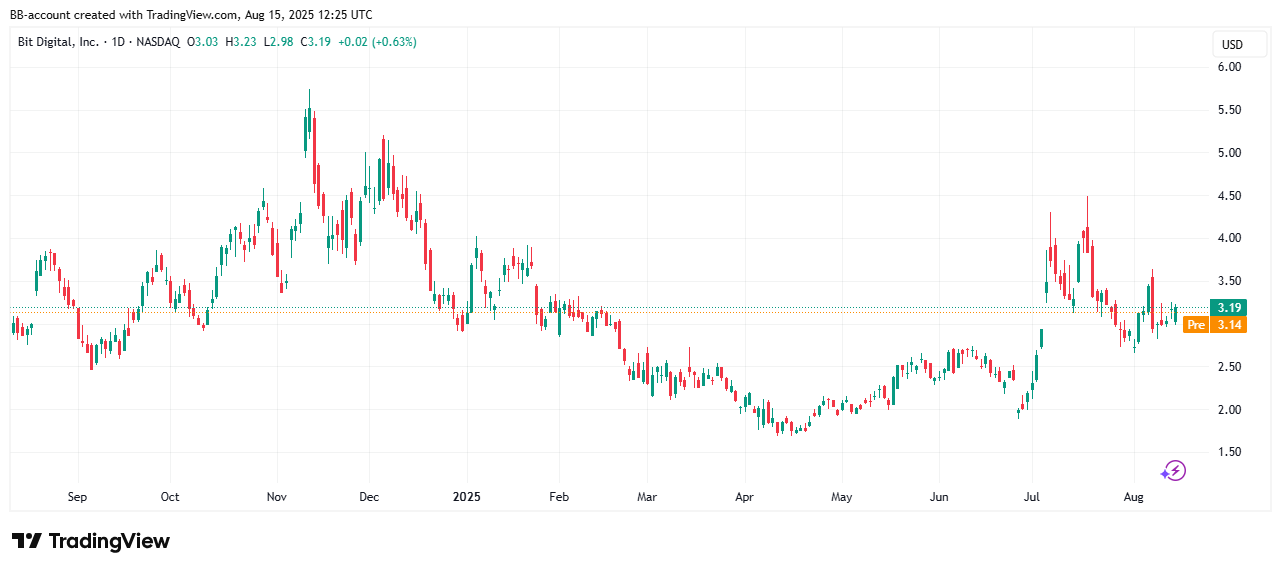Click the Nov date axis label

(277, 497)
